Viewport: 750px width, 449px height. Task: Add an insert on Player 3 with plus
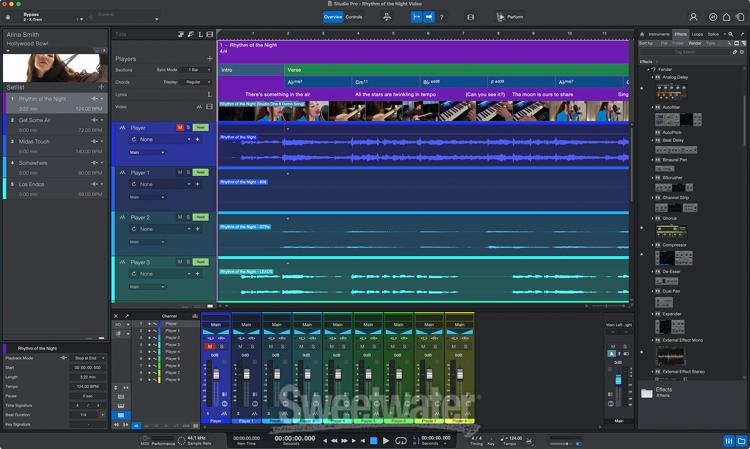(x=198, y=274)
